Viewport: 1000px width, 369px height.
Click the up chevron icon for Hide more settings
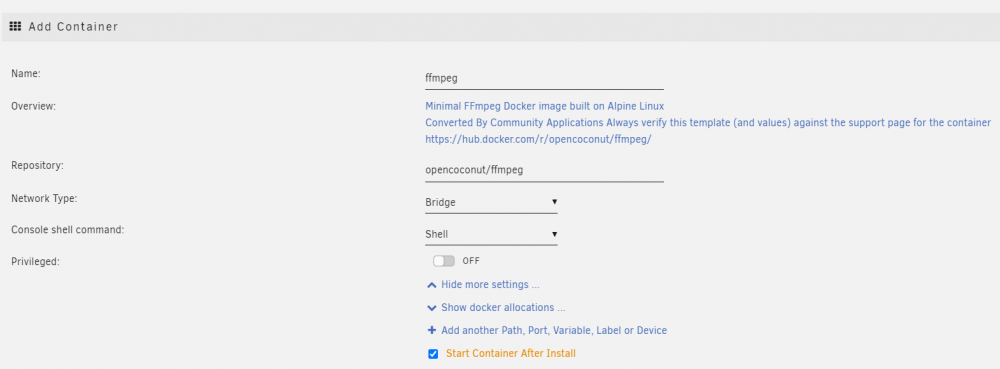click(432, 285)
